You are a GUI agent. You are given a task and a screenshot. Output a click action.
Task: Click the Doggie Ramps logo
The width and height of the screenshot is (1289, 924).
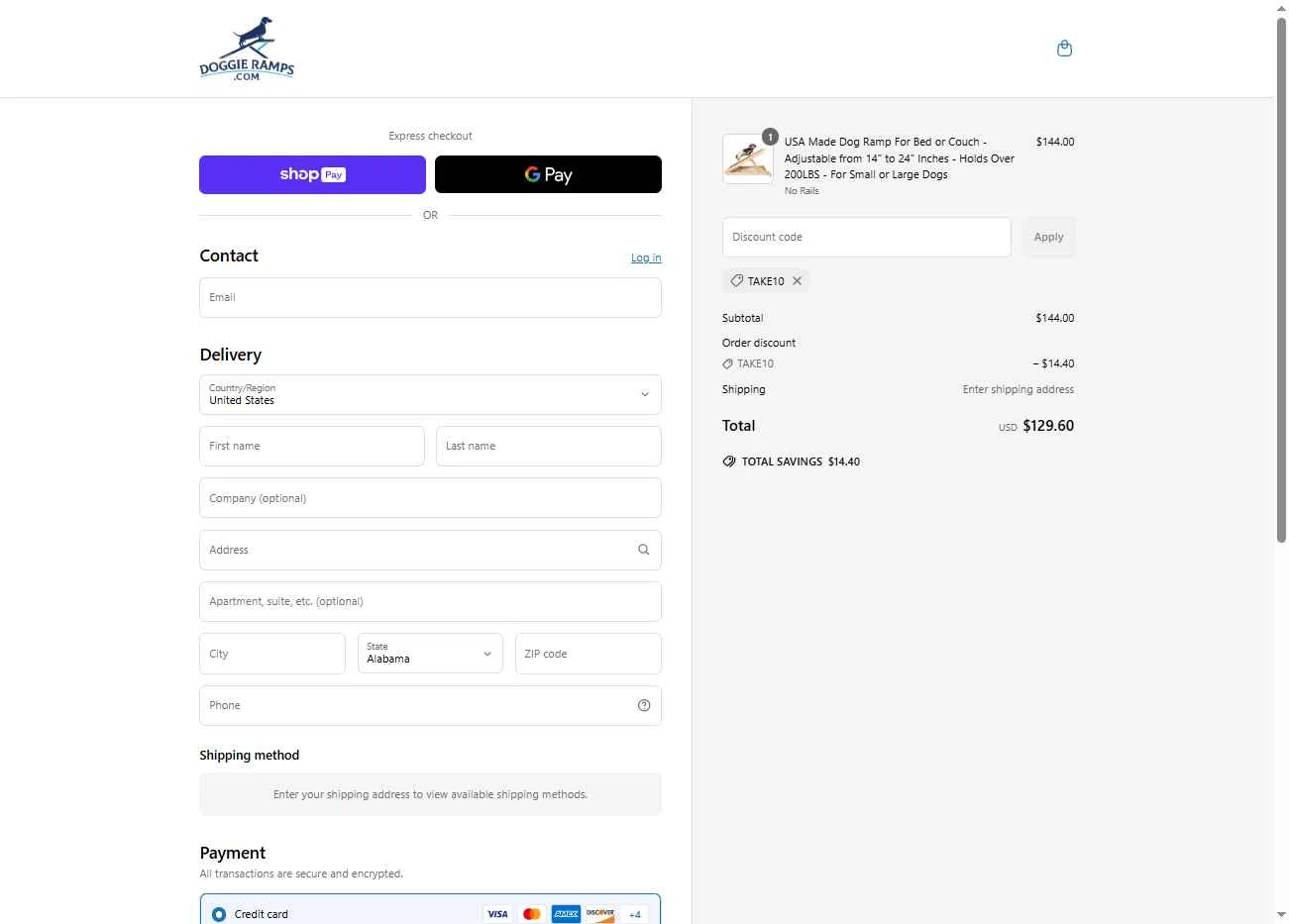pyautogui.click(x=247, y=49)
